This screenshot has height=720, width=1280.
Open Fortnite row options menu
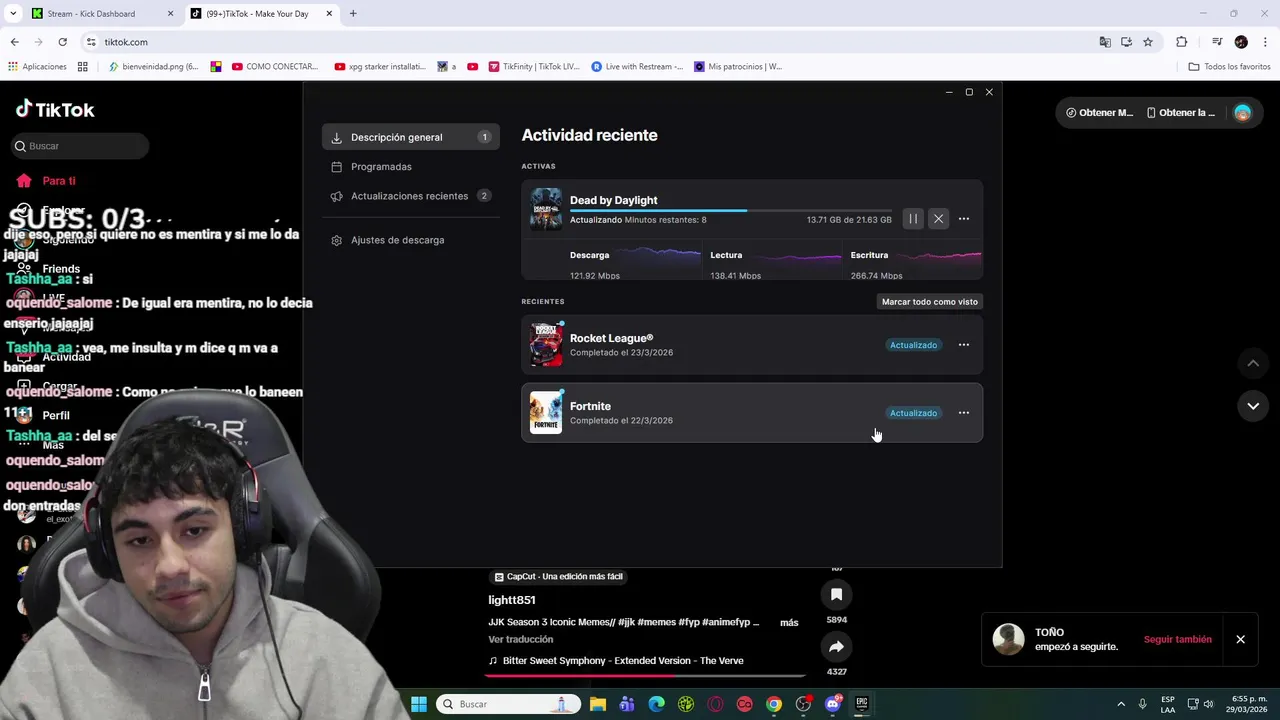click(x=964, y=413)
